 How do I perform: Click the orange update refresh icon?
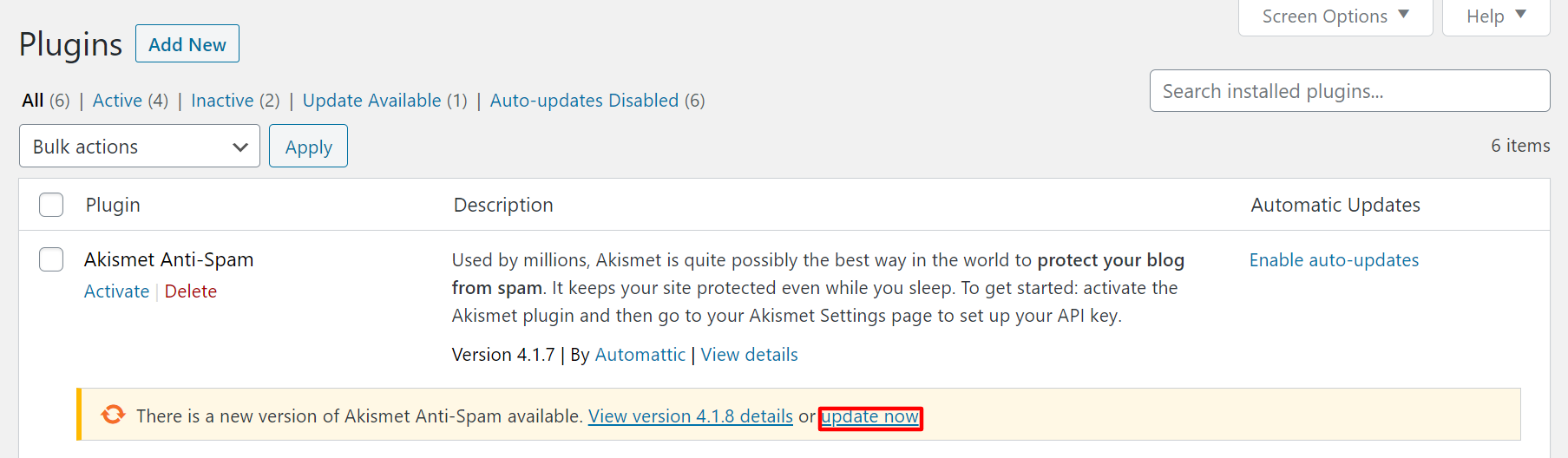pyautogui.click(x=113, y=415)
